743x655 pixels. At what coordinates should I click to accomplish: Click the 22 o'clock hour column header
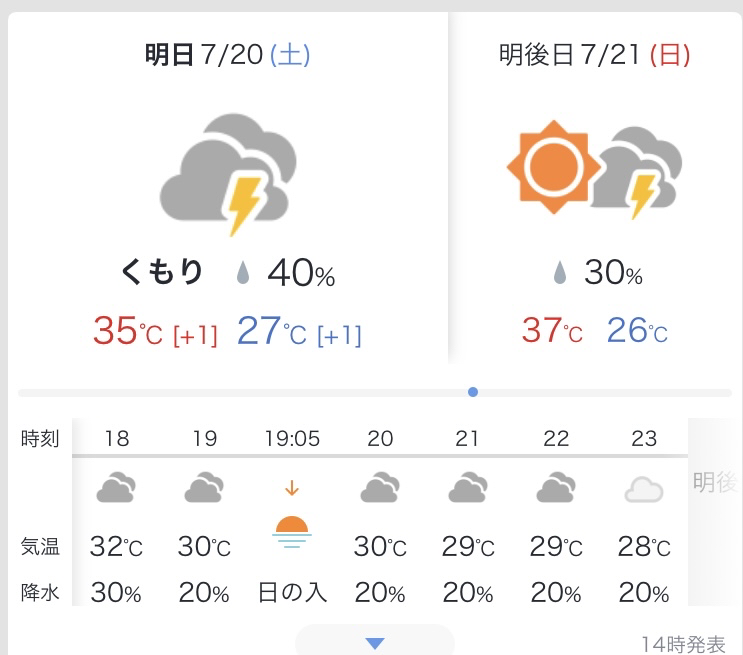(556, 438)
